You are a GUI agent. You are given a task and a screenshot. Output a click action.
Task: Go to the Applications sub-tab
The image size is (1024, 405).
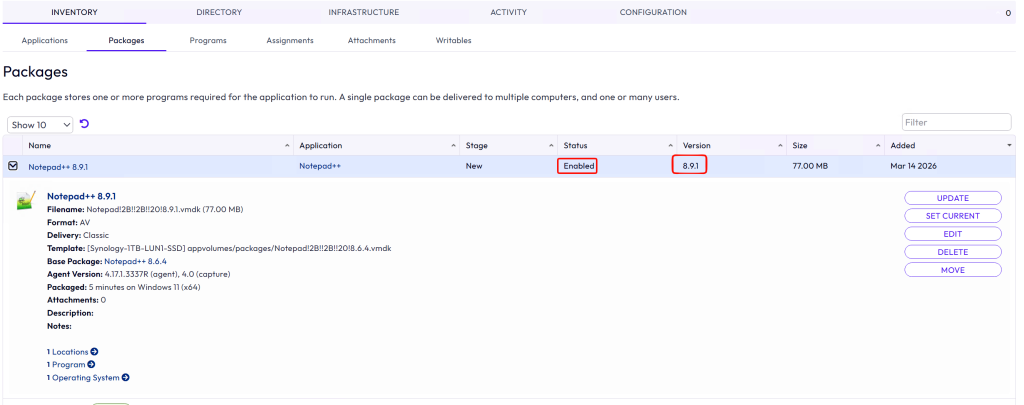44,40
